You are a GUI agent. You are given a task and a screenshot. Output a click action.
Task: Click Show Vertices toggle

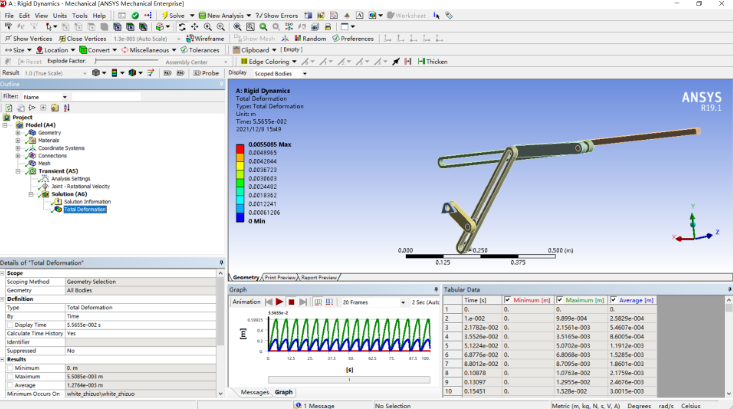pos(28,38)
